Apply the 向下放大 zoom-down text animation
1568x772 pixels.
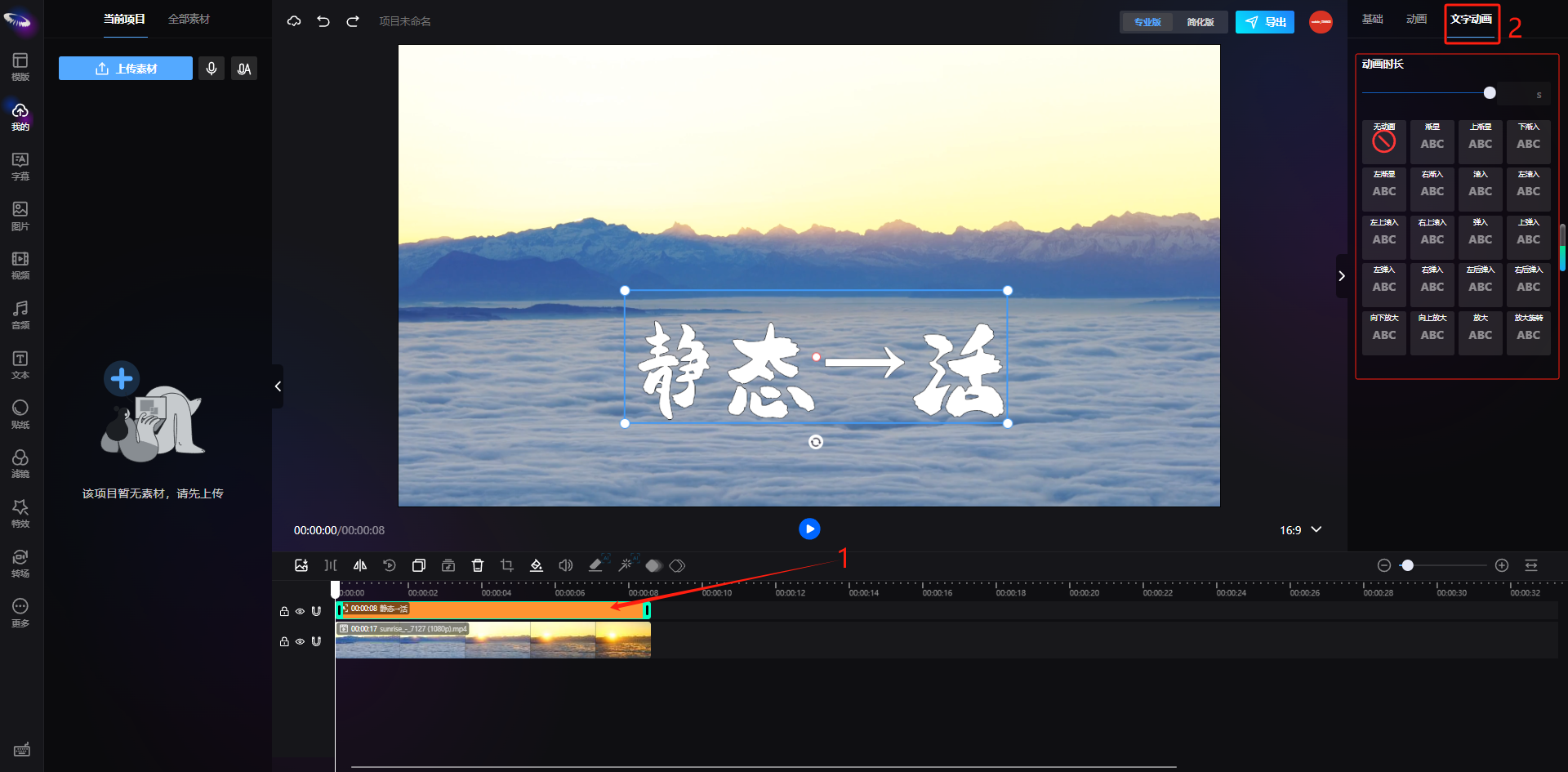coord(1384,332)
